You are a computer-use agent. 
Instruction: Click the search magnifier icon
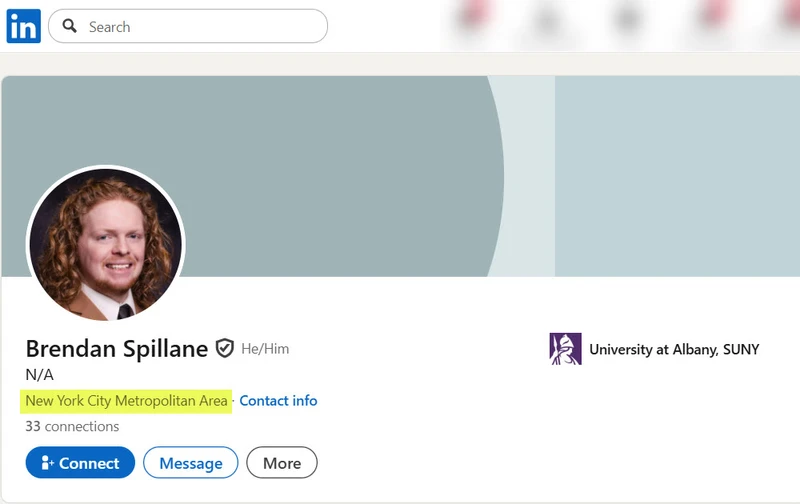point(69,26)
